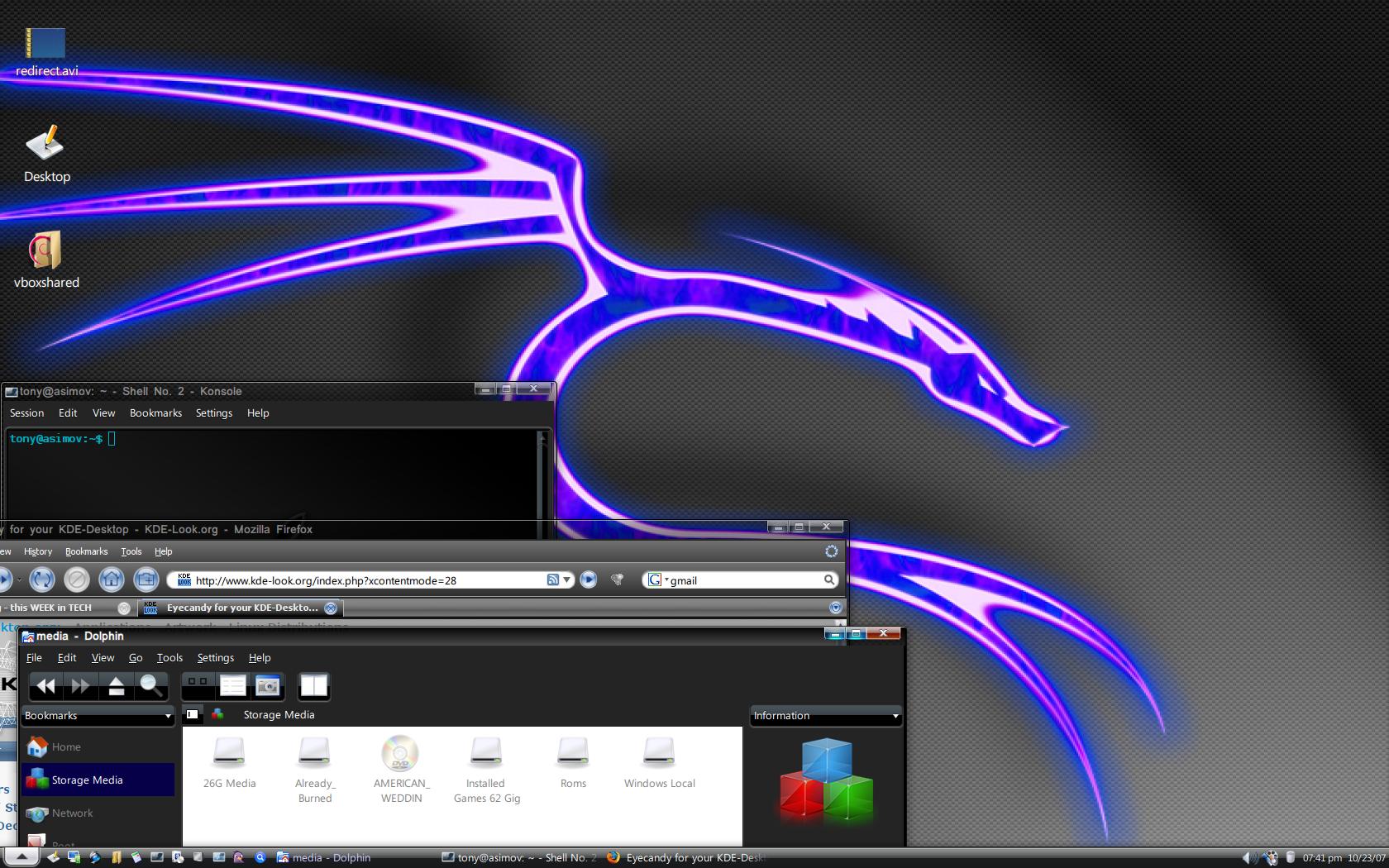Viewport: 1389px width, 868px height.
Task: Open Dolphin's Settings menu
Action: (x=215, y=658)
